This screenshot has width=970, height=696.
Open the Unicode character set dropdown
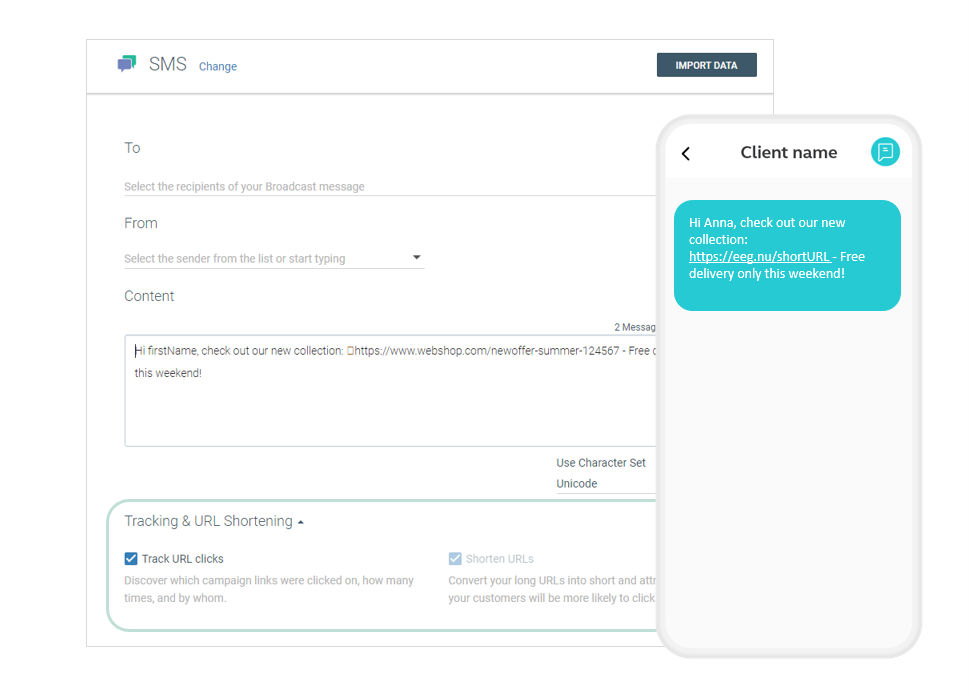[600, 484]
